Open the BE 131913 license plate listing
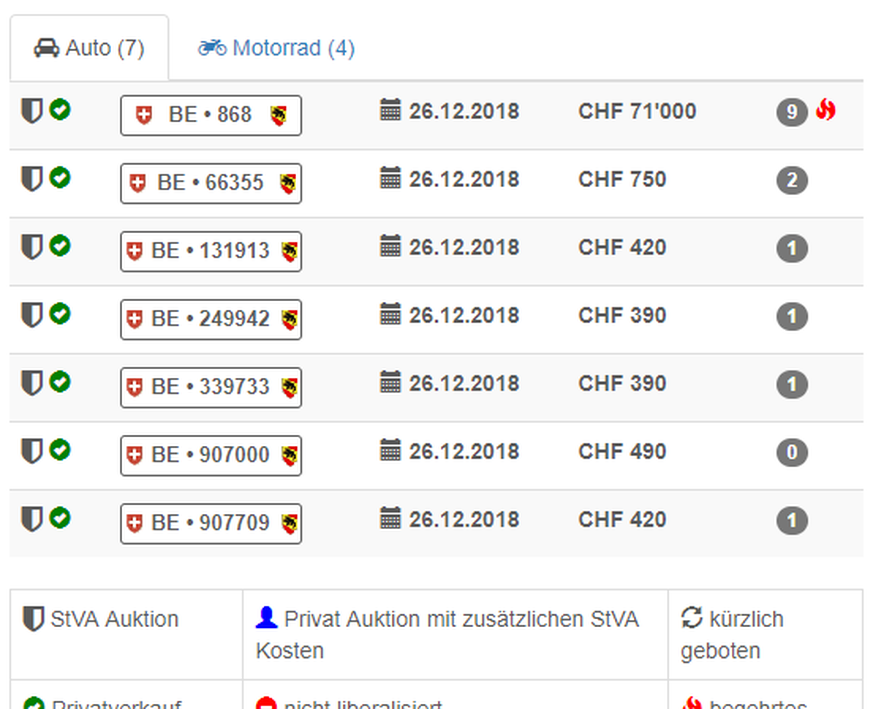 (x=210, y=251)
